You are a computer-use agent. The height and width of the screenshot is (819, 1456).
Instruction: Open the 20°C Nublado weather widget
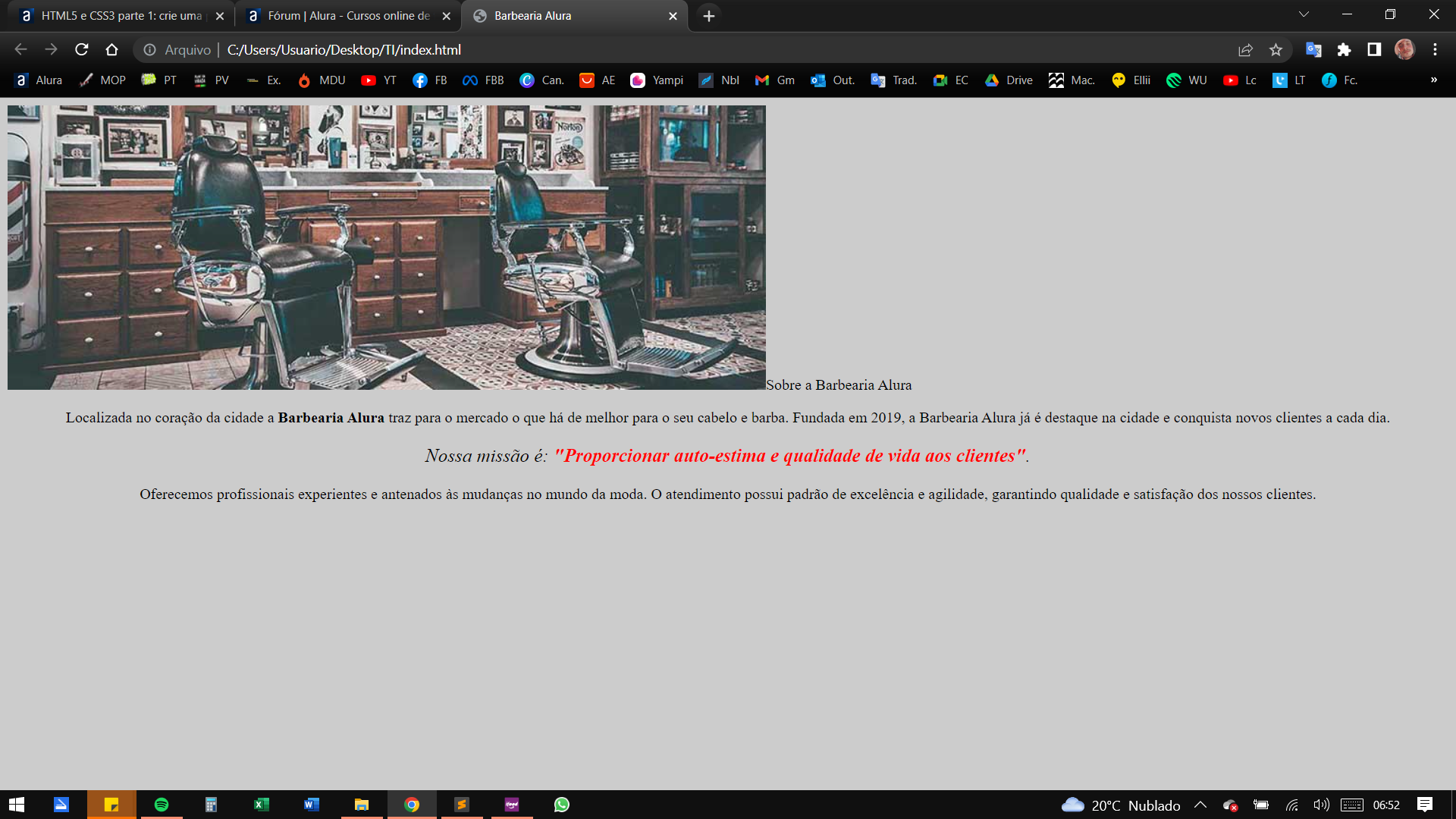[x=1121, y=805]
